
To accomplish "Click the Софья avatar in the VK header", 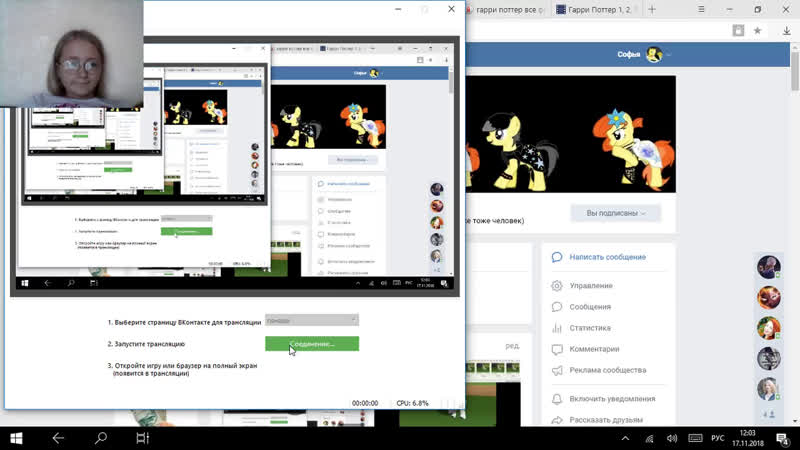I will pyautogui.click(x=654, y=54).
